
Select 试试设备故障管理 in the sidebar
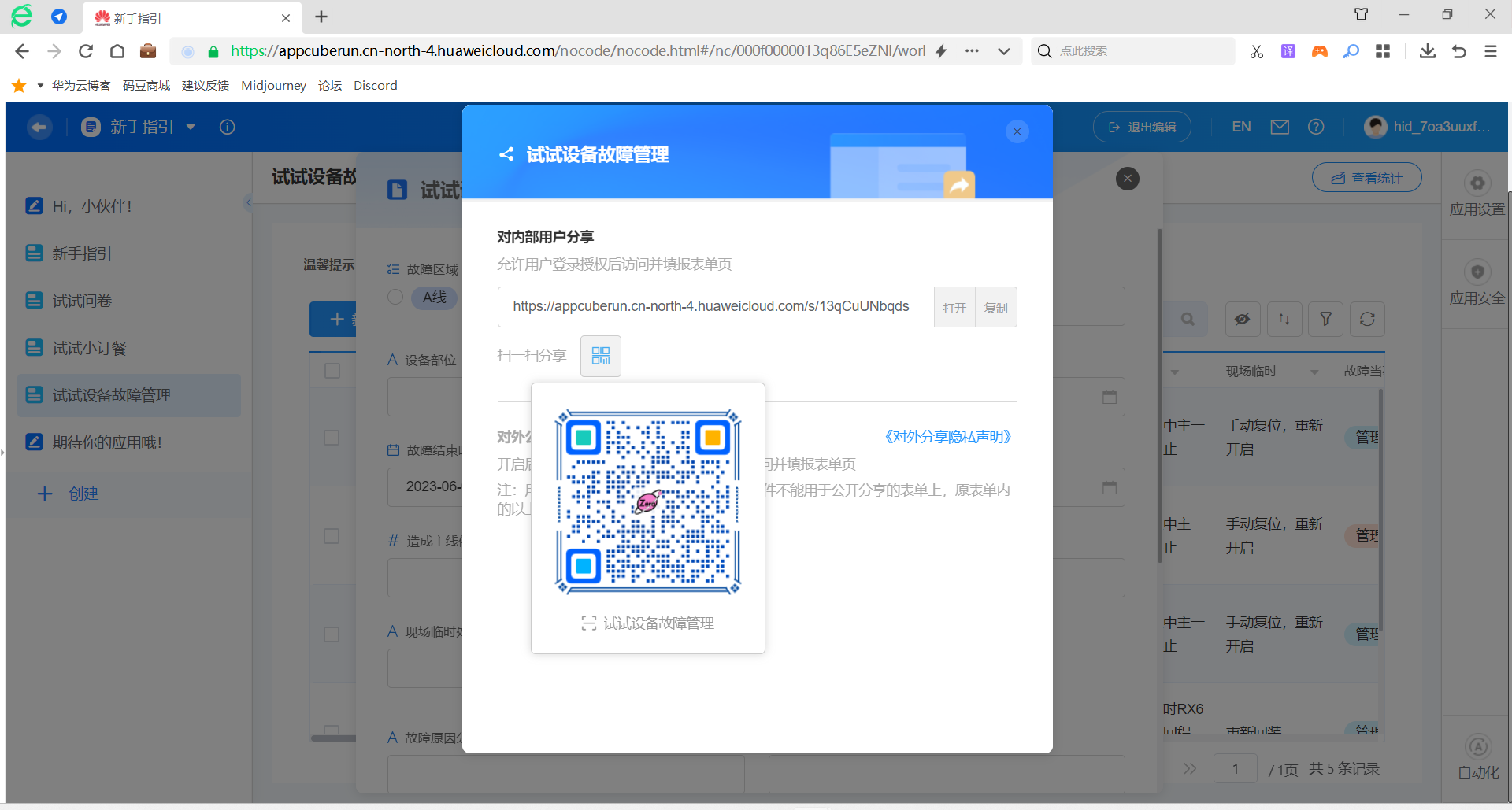pos(129,395)
